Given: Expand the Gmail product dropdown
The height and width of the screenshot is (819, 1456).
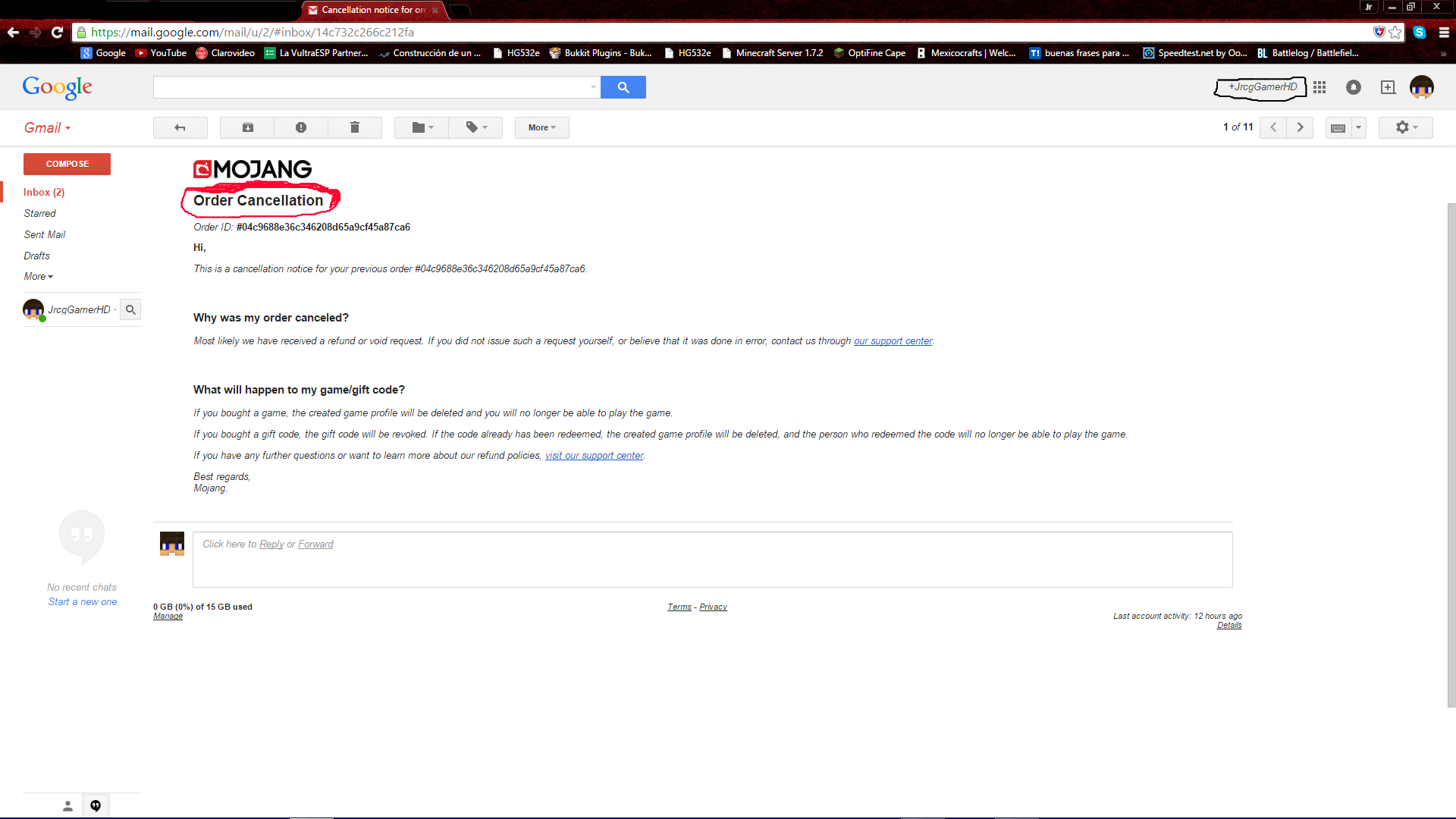Looking at the screenshot, I should pos(47,128).
